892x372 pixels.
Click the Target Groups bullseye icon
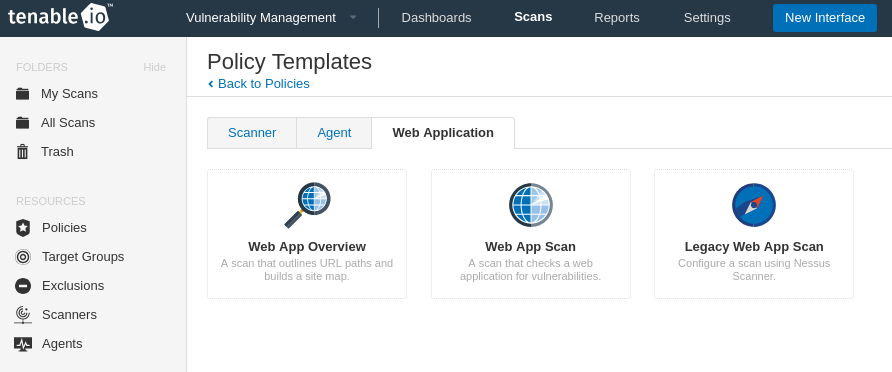pos(23,257)
